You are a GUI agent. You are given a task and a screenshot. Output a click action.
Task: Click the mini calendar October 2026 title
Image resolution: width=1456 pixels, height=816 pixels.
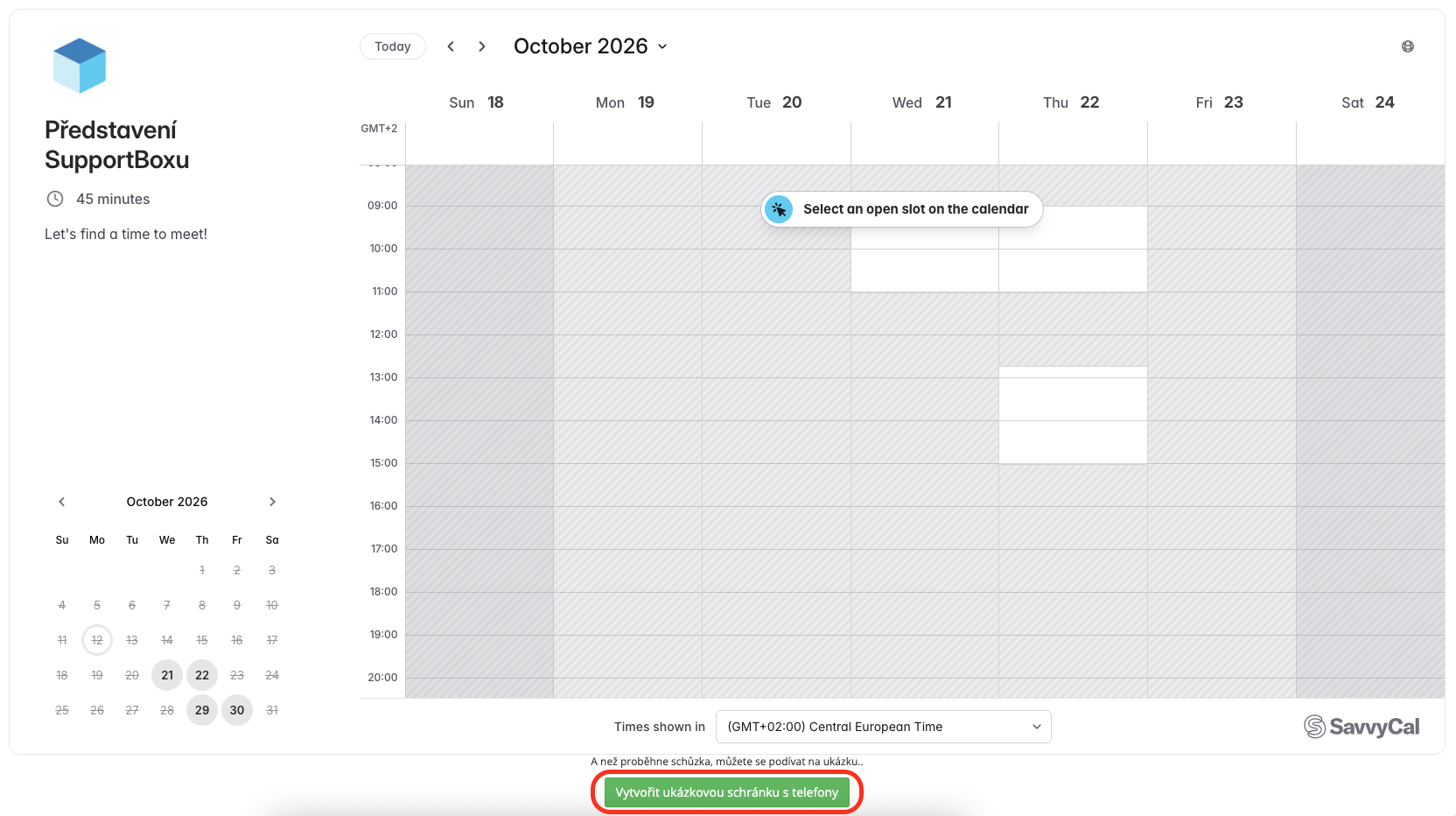point(167,502)
